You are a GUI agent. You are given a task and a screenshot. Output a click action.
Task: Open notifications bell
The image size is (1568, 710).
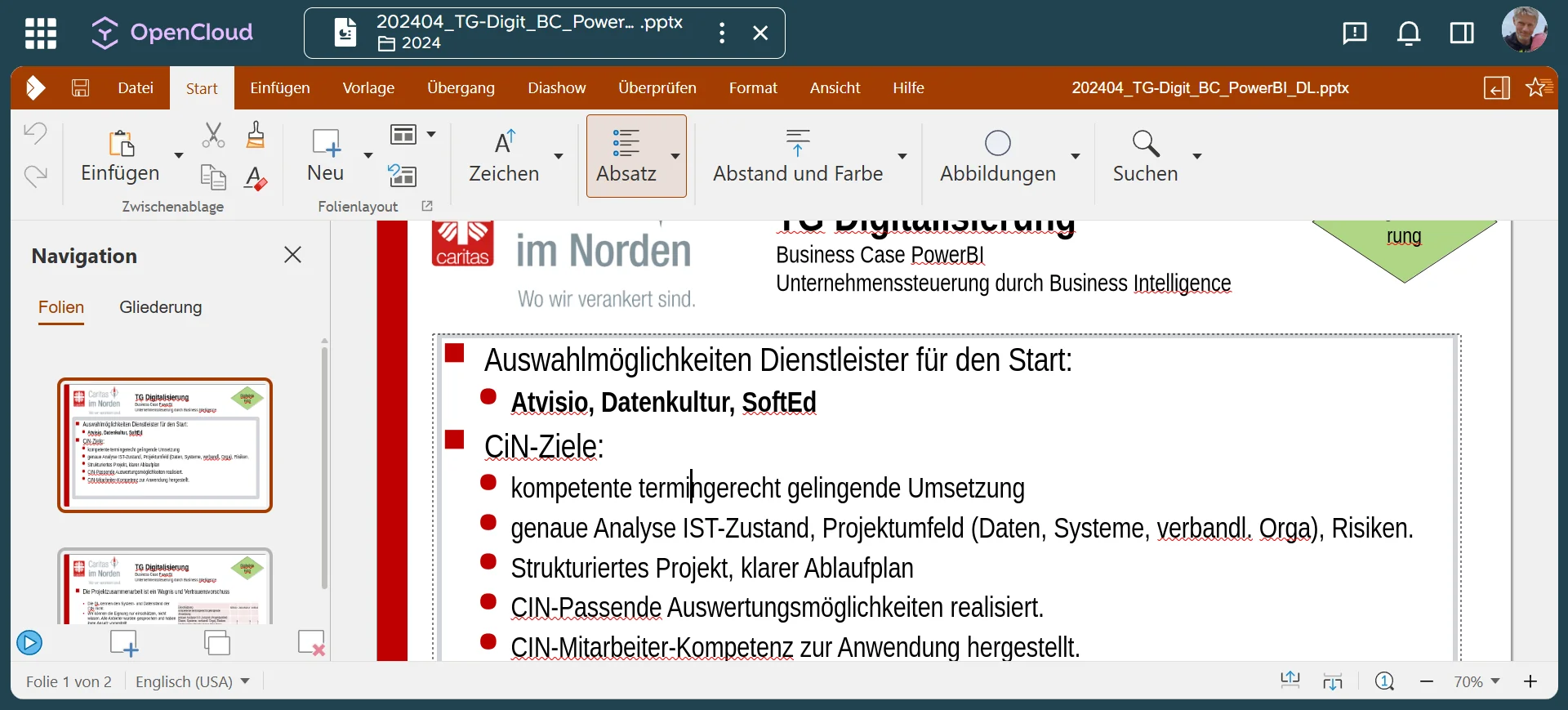click(1409, 33)
